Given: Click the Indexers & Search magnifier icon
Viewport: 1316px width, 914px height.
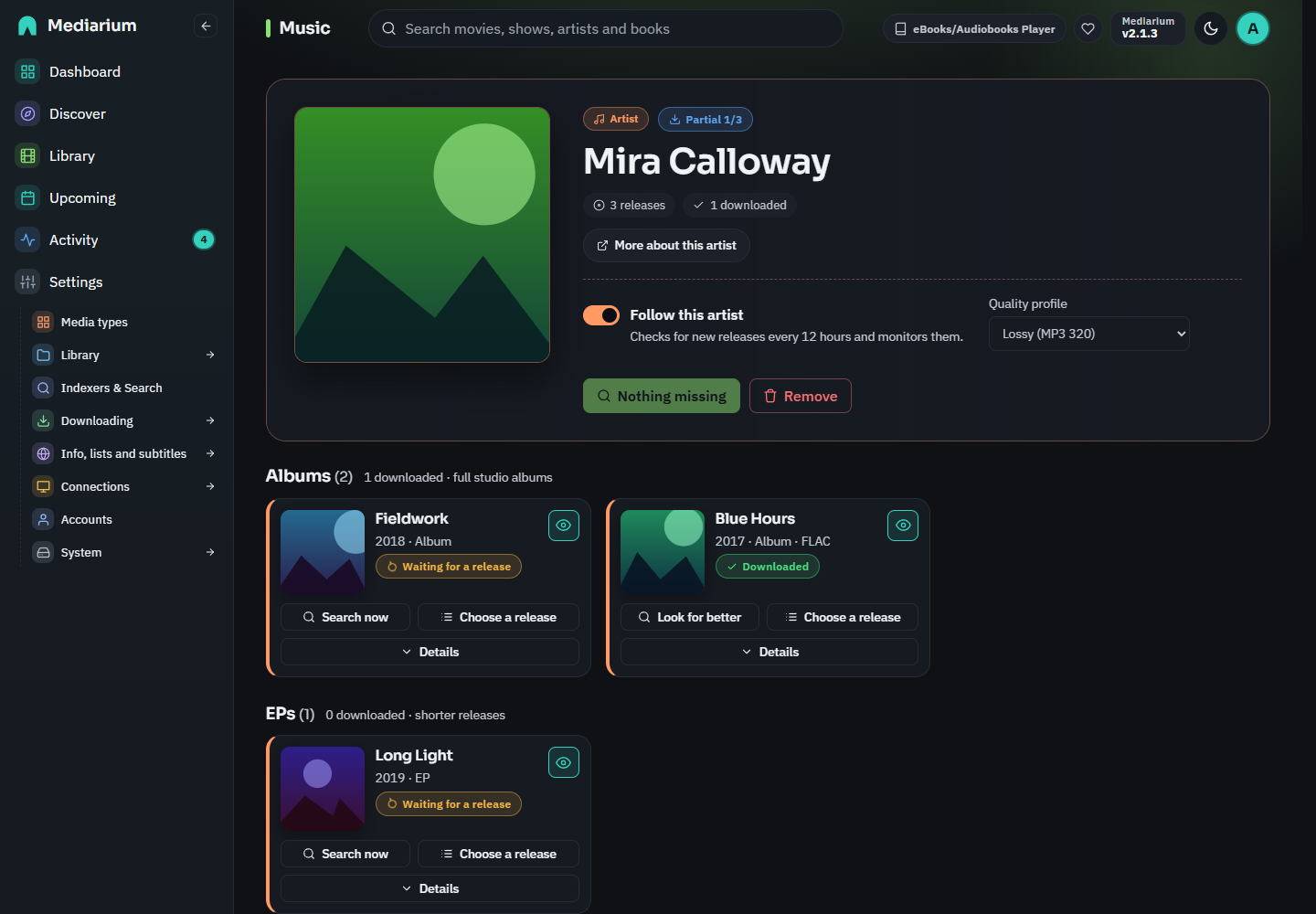Looking at the screenshot, I should (43, 388).
